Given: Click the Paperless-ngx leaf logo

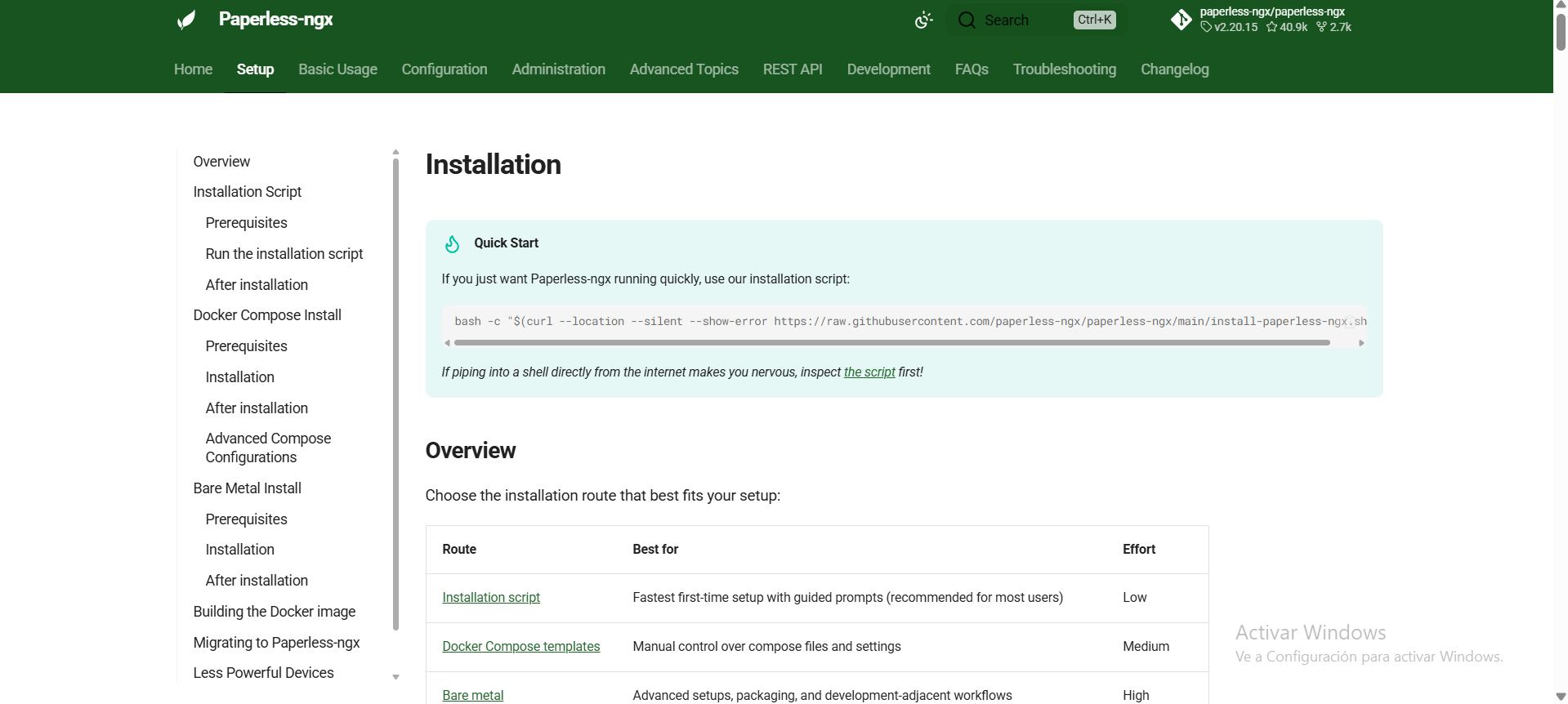Looking at the screenshot, I should pos(186,20).
